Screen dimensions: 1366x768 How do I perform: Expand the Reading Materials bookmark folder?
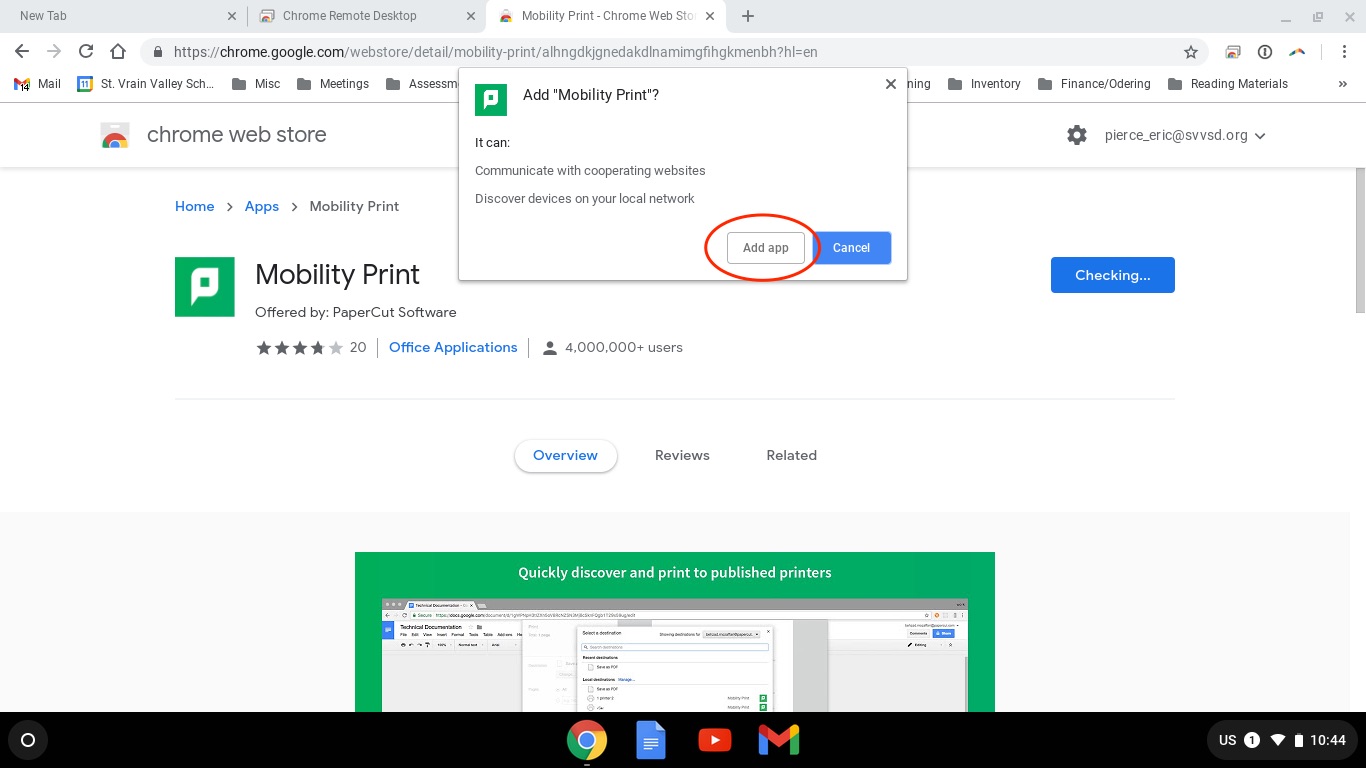1227,84
